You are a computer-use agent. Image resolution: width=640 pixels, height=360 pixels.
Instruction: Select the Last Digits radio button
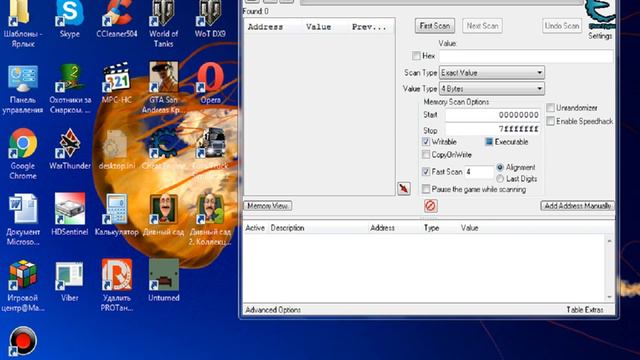[500, 179]
